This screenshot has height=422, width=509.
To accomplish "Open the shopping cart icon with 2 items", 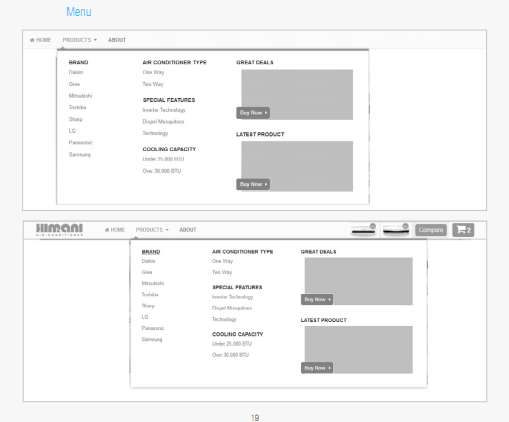I will click(x=463, y=230).
